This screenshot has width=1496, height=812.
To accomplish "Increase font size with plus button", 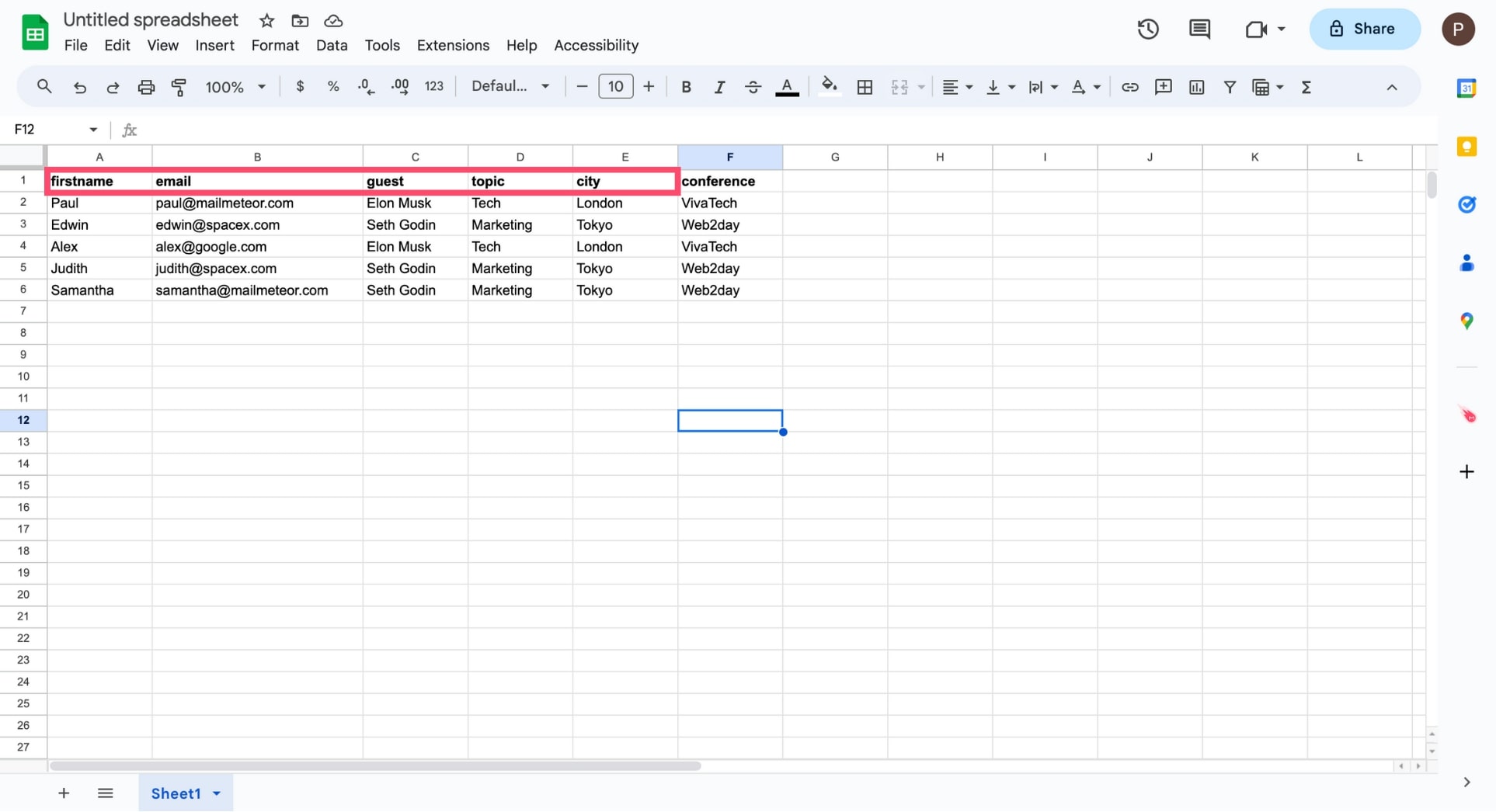I will [649, 86].
